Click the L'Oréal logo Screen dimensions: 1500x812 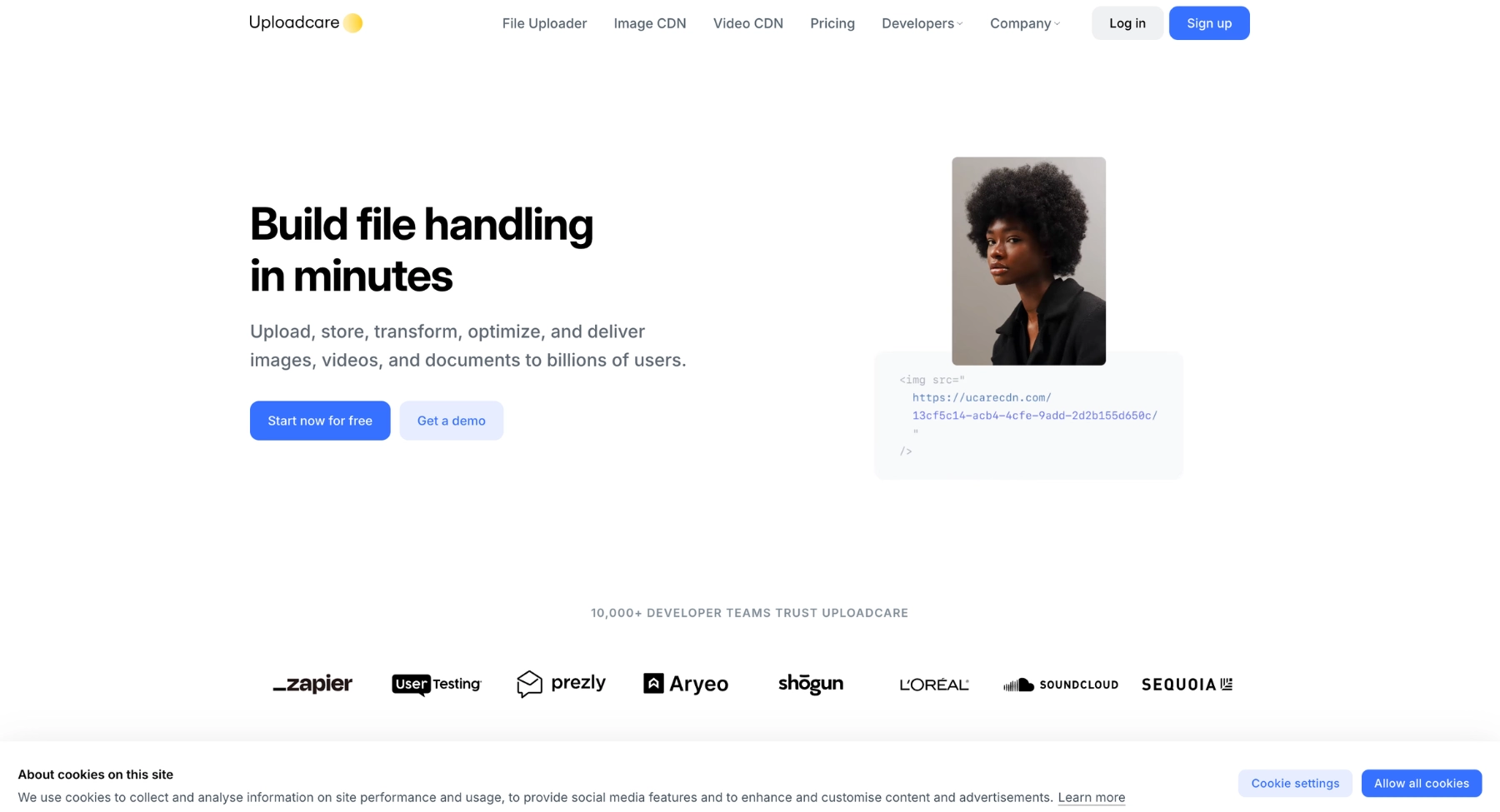(x=934, y=685)
